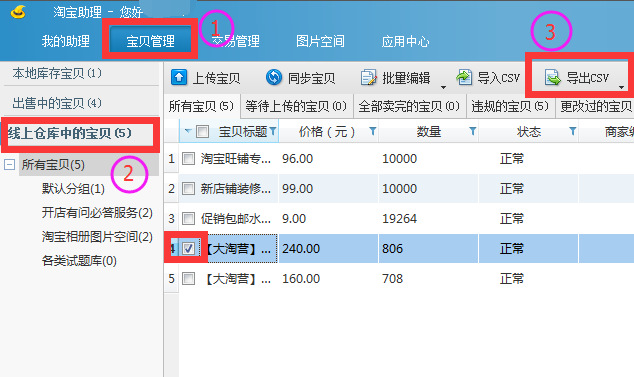Open filter on 数量 column

tap(472, 131)
